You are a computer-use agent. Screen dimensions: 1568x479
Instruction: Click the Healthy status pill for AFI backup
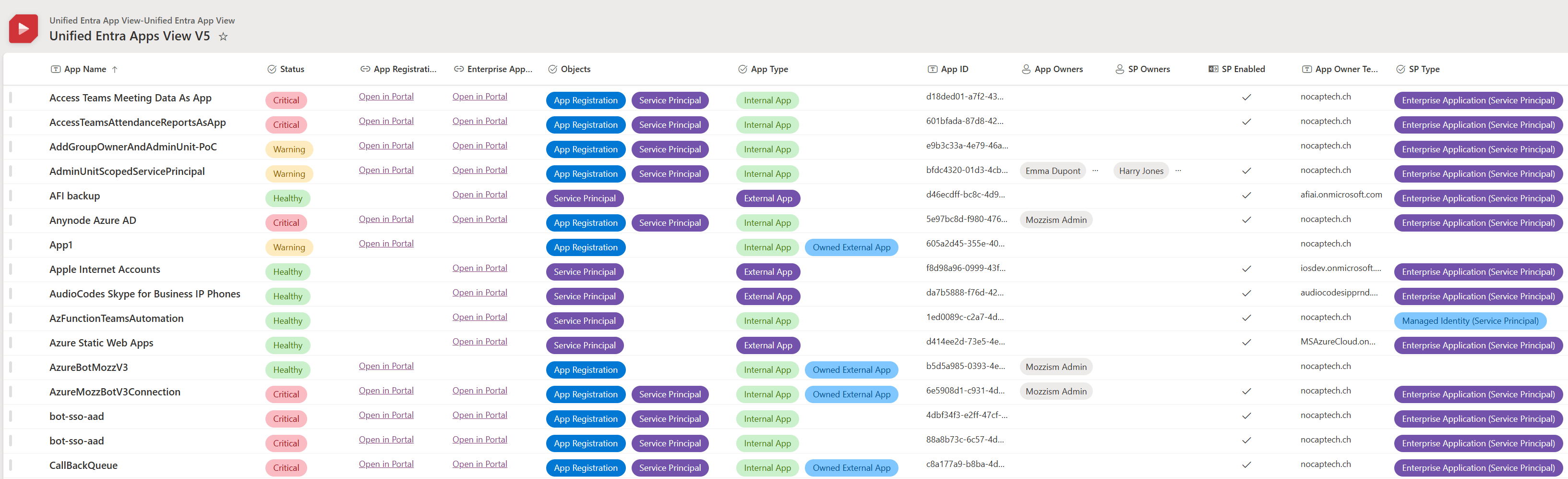pos(288,199)
